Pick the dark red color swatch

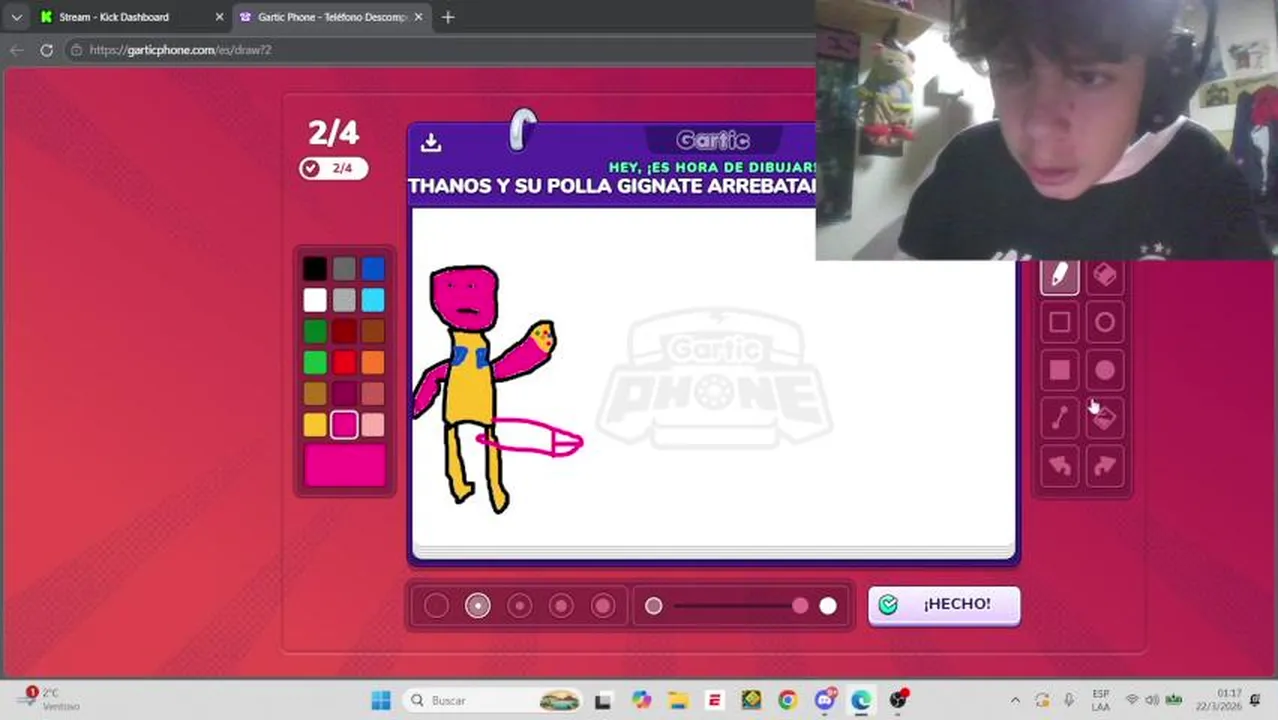[344, 330]
